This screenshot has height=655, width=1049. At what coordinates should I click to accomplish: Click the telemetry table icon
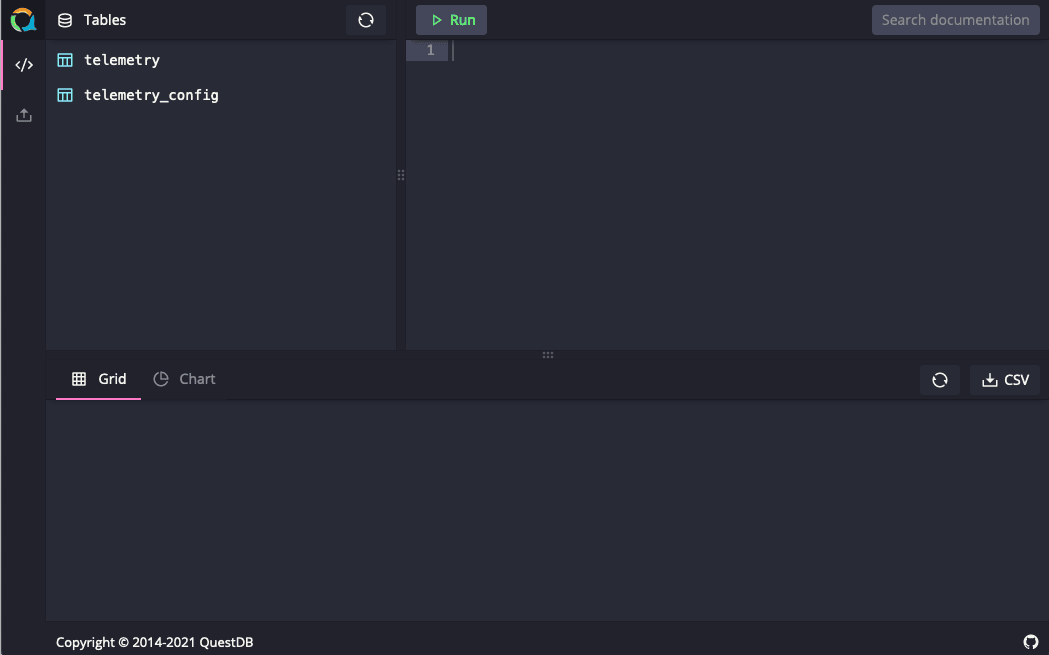coord(65,60)
